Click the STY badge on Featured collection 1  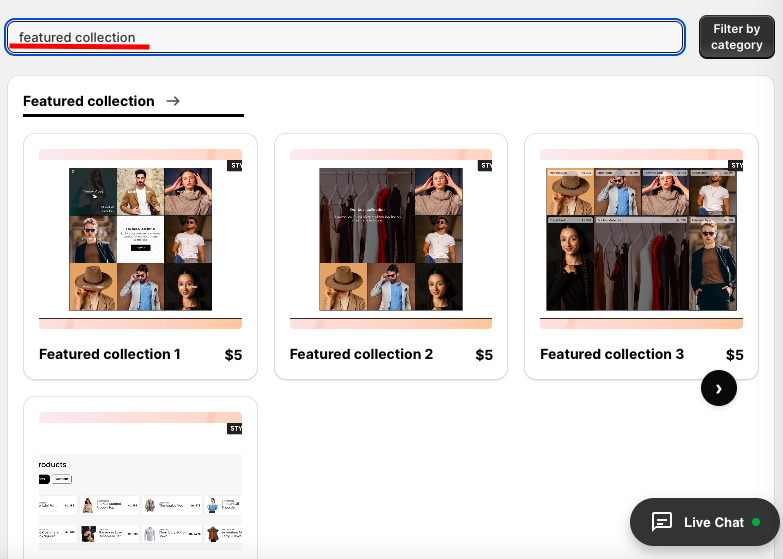pos(235,165)
